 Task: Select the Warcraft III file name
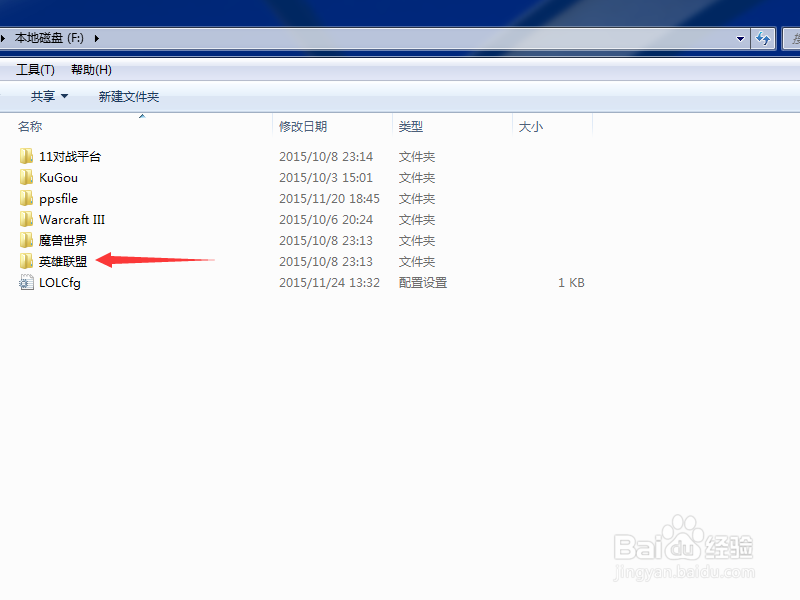click(x=71, y=219)
